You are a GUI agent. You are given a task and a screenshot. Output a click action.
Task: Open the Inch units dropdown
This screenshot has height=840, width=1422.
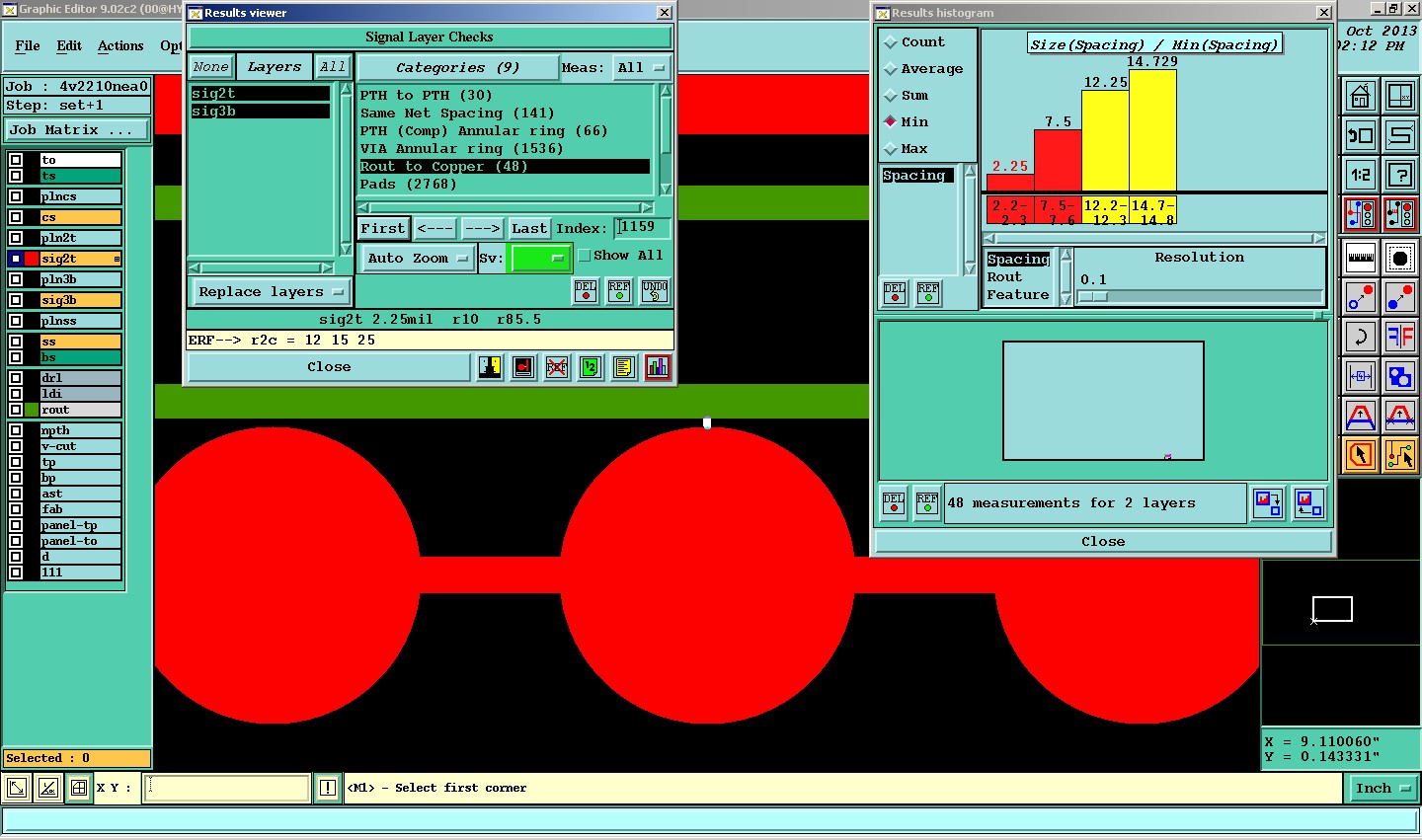[x=1382, y=788]
